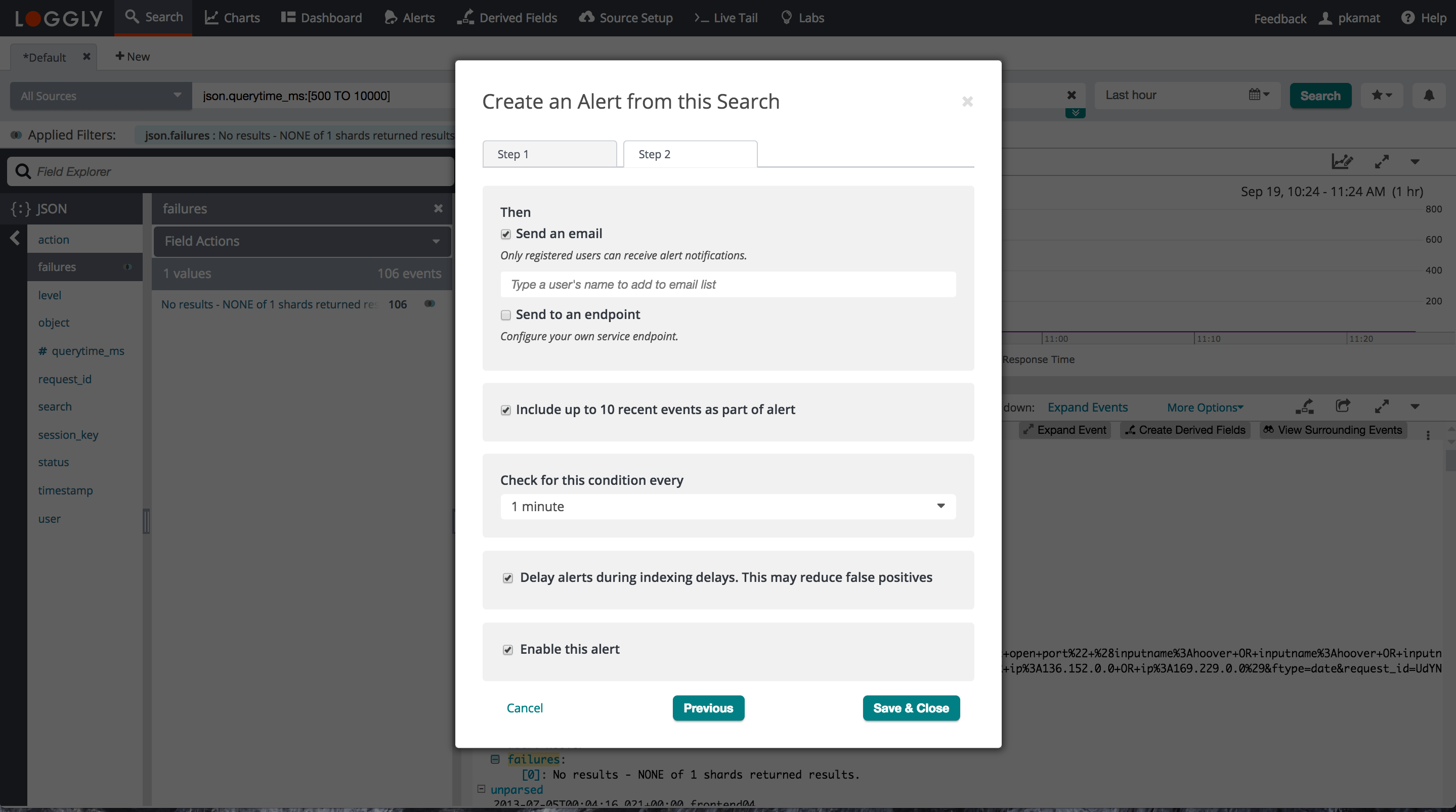Click the share events icon
1456x812 pixels.
(1343, 407)
